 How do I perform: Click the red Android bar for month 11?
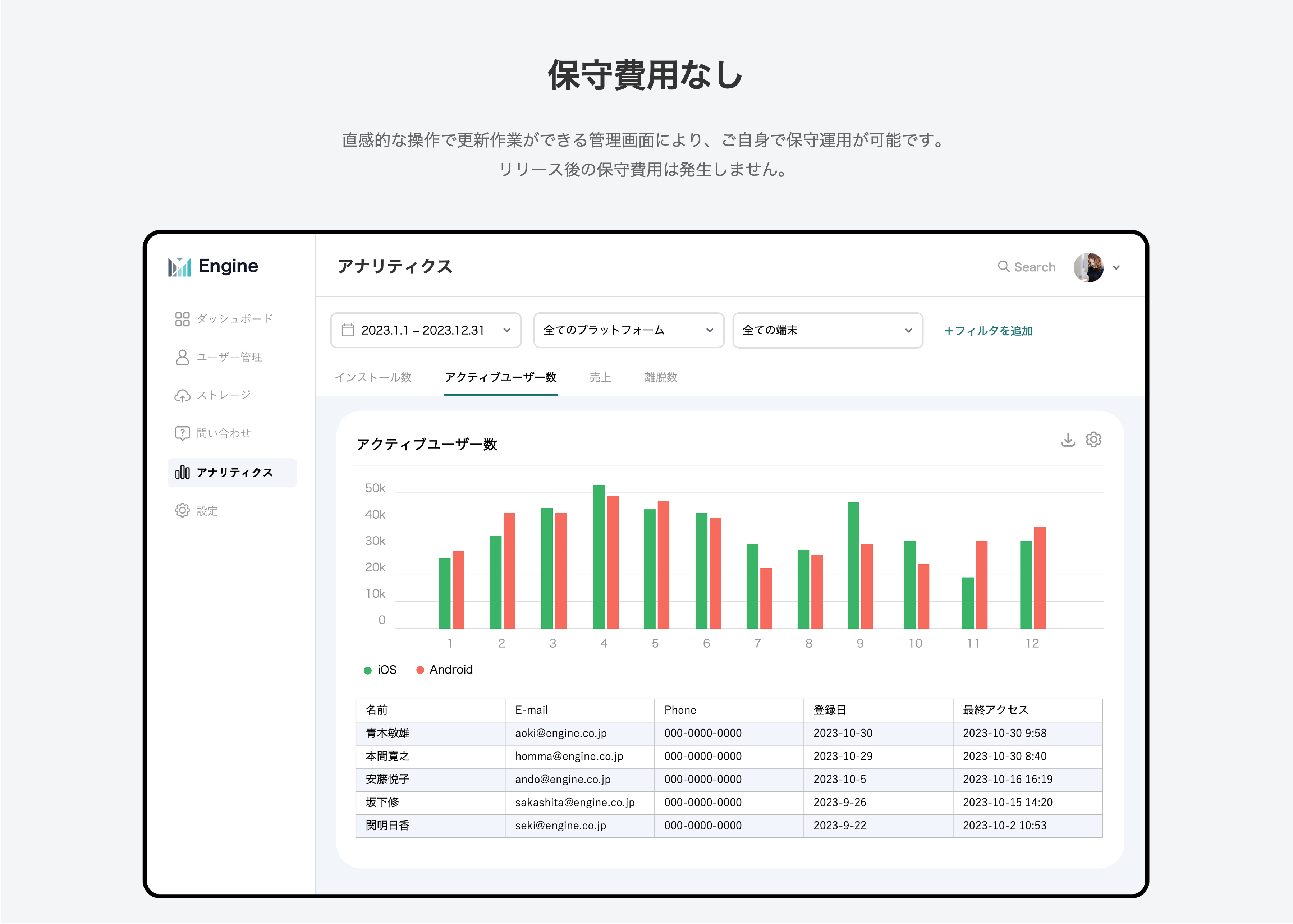pos(982,585)
